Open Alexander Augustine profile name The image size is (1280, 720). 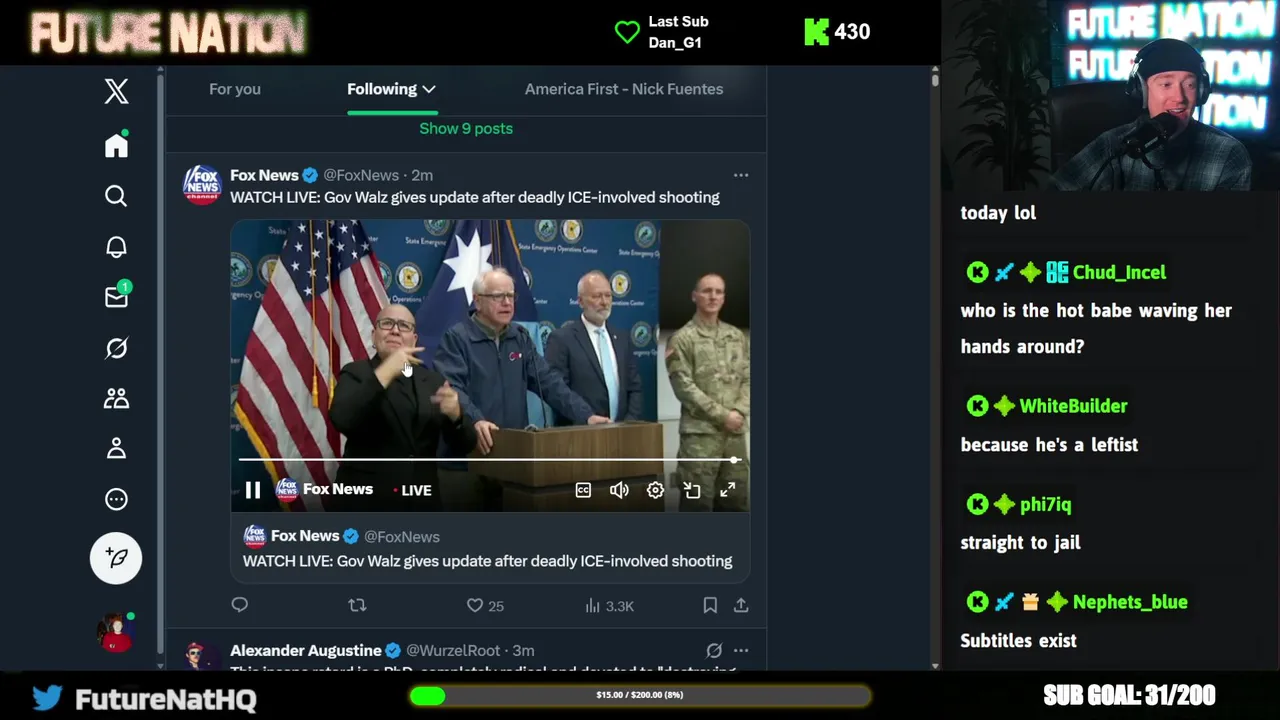[x=306, y=651]
